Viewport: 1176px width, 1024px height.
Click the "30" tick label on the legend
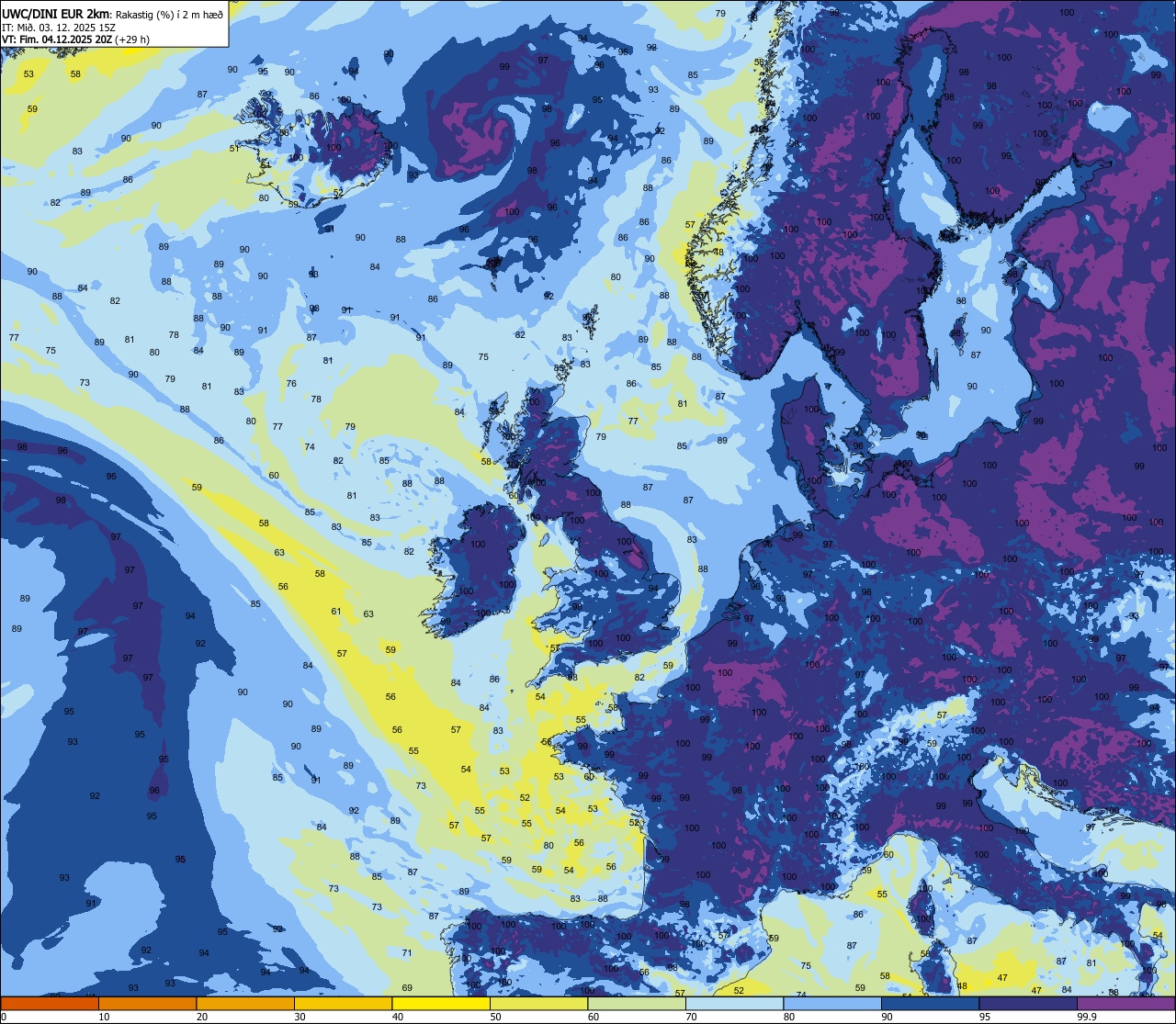pos(300,1017)
